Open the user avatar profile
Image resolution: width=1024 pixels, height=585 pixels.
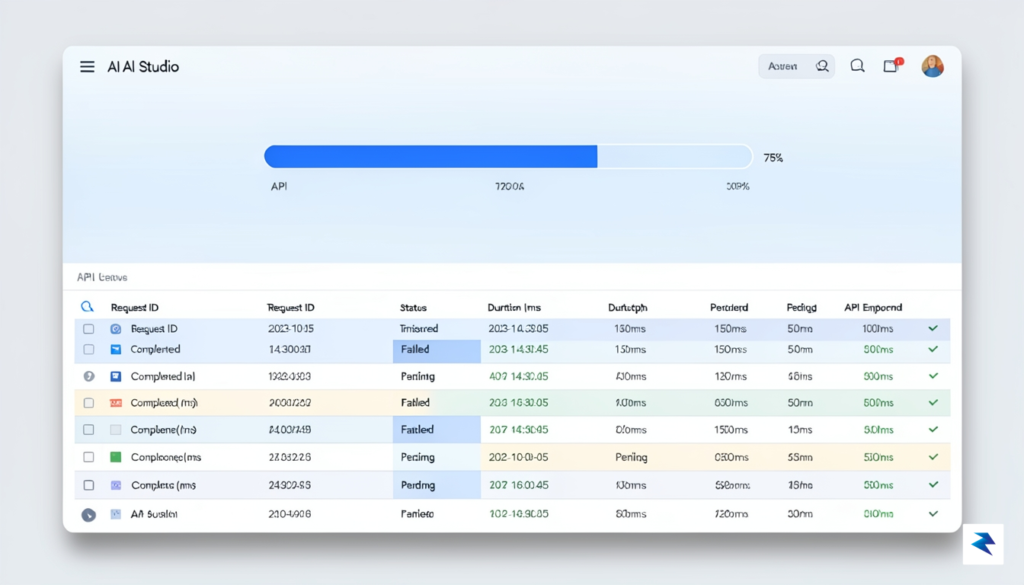coord(933,66)
